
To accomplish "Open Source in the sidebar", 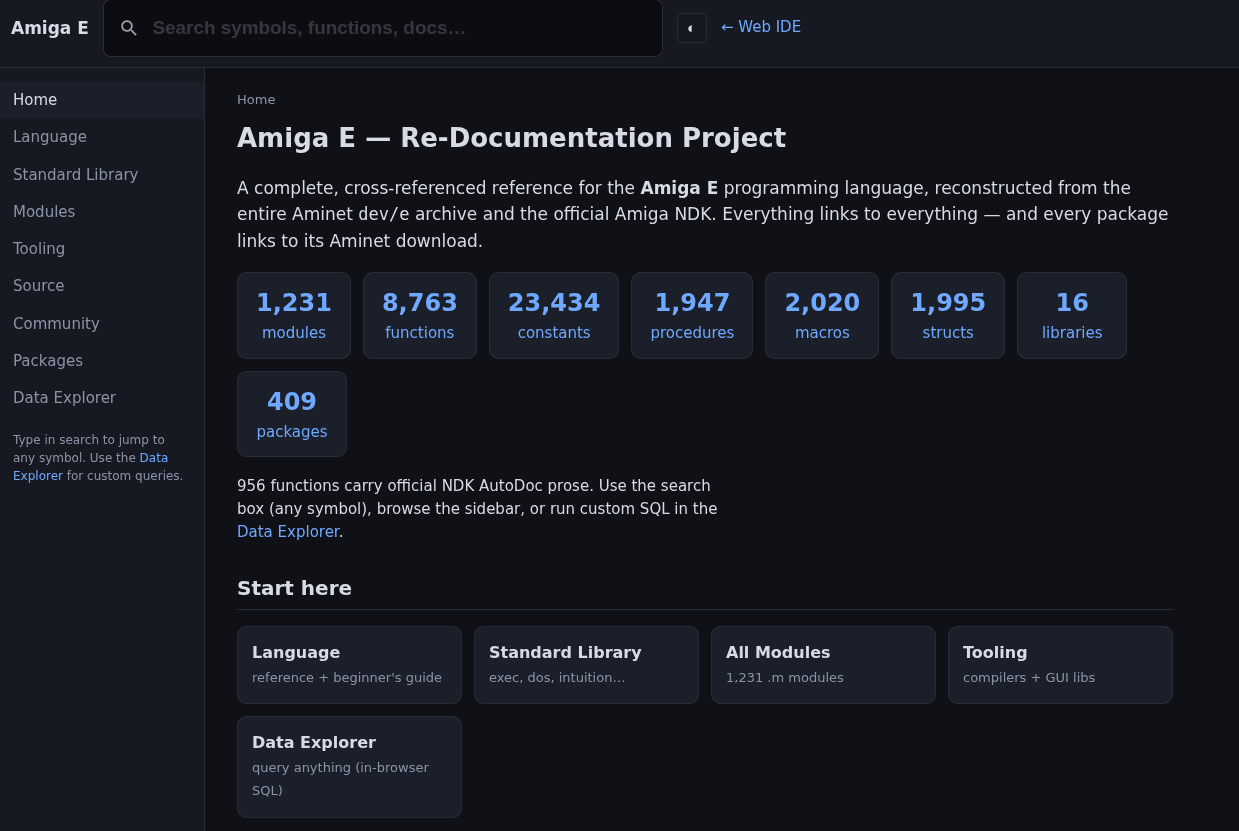I will pos(102,286).
